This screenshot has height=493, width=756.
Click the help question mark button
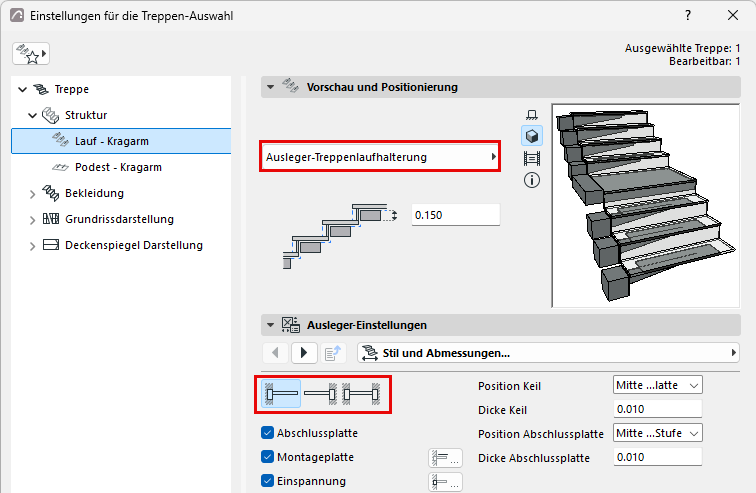click(688, 15)
